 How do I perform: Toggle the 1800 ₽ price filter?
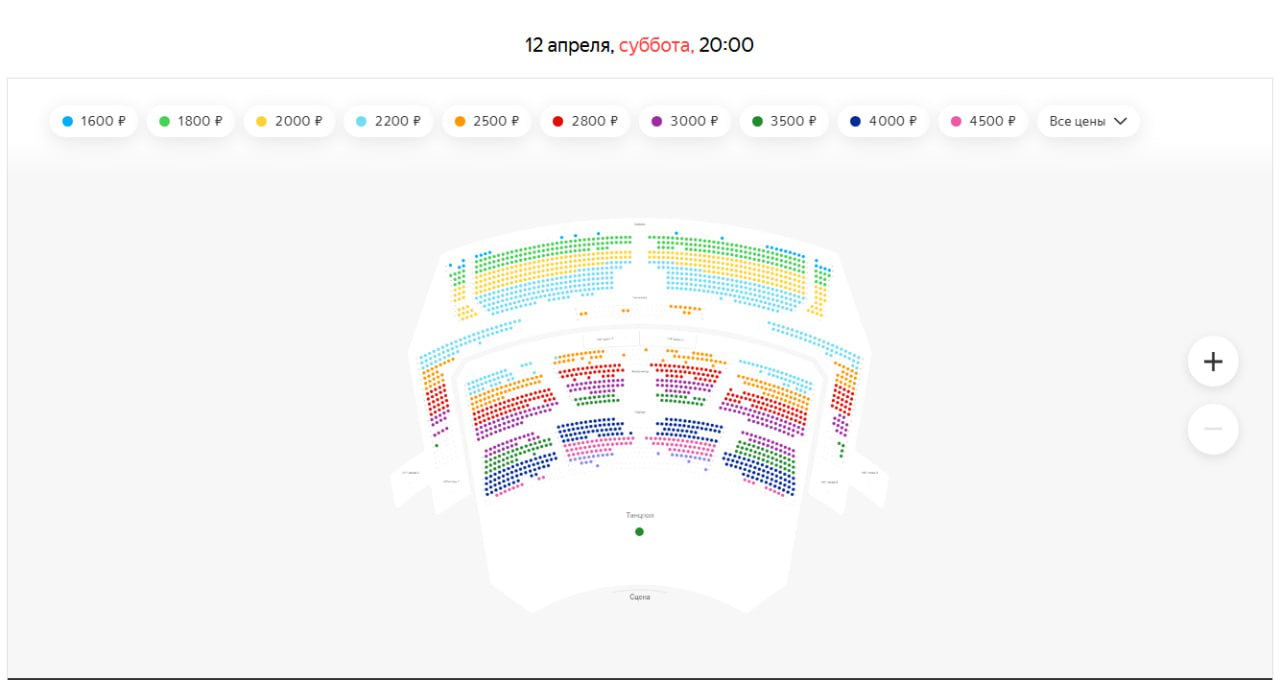tap(191, 121)
